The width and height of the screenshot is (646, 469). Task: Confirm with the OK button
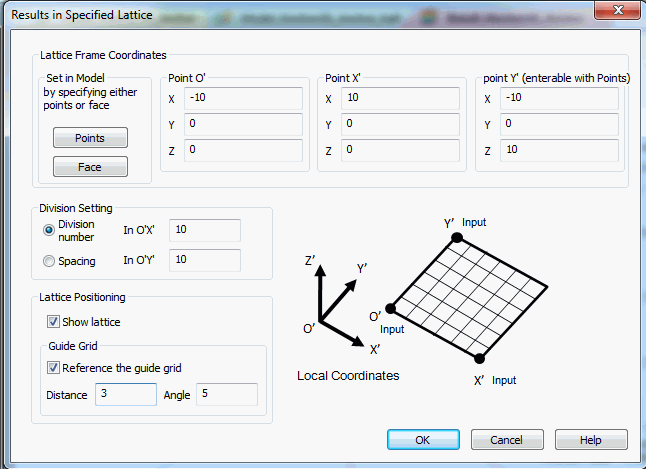423,440
